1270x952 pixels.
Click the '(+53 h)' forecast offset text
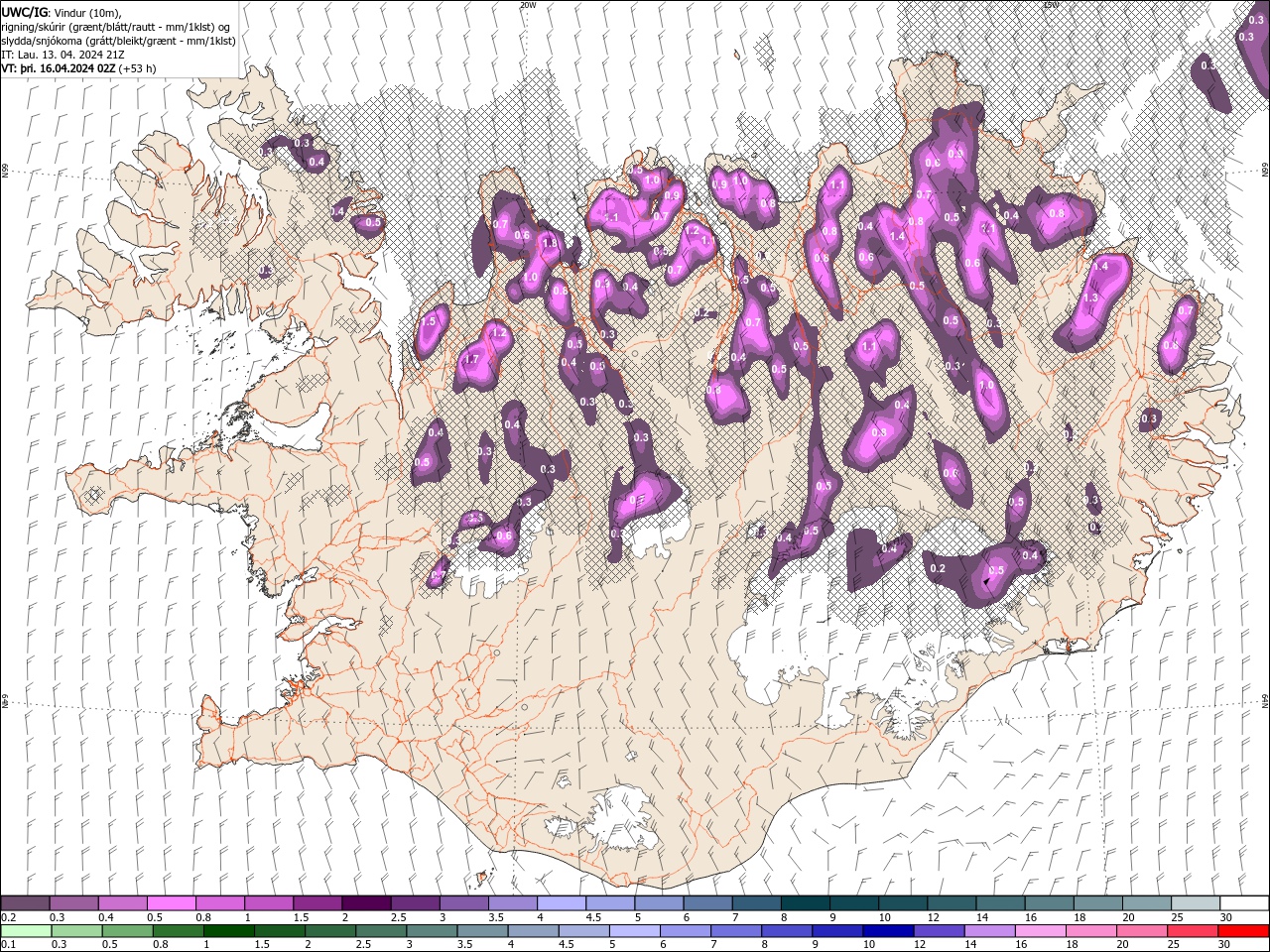coord(138,68)
